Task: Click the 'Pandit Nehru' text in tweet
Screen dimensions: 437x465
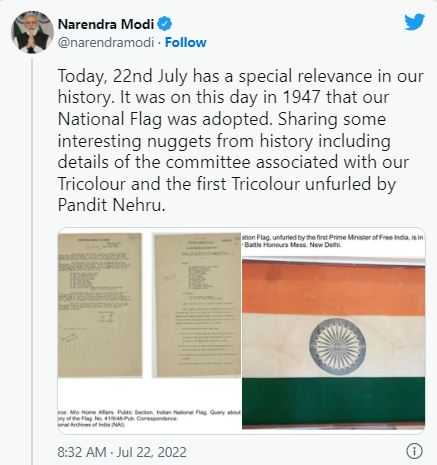Action: 111,205
